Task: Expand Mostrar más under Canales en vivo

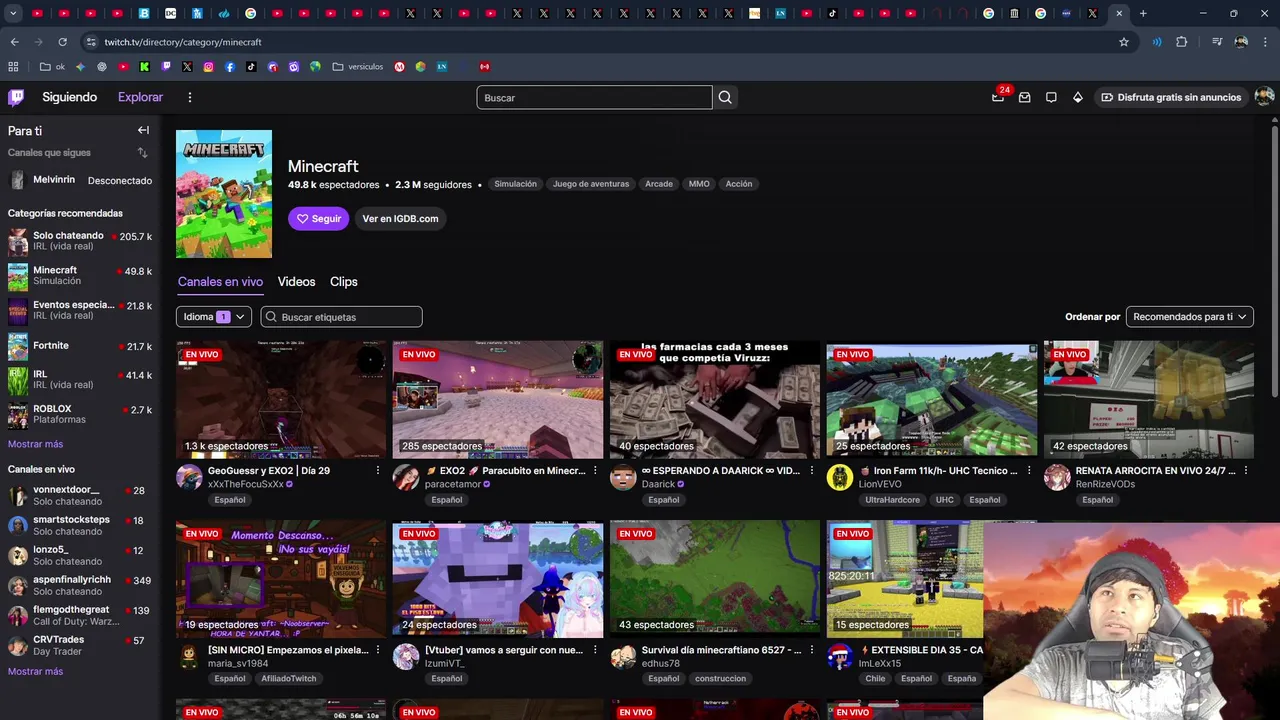Action: pos(35,671)
